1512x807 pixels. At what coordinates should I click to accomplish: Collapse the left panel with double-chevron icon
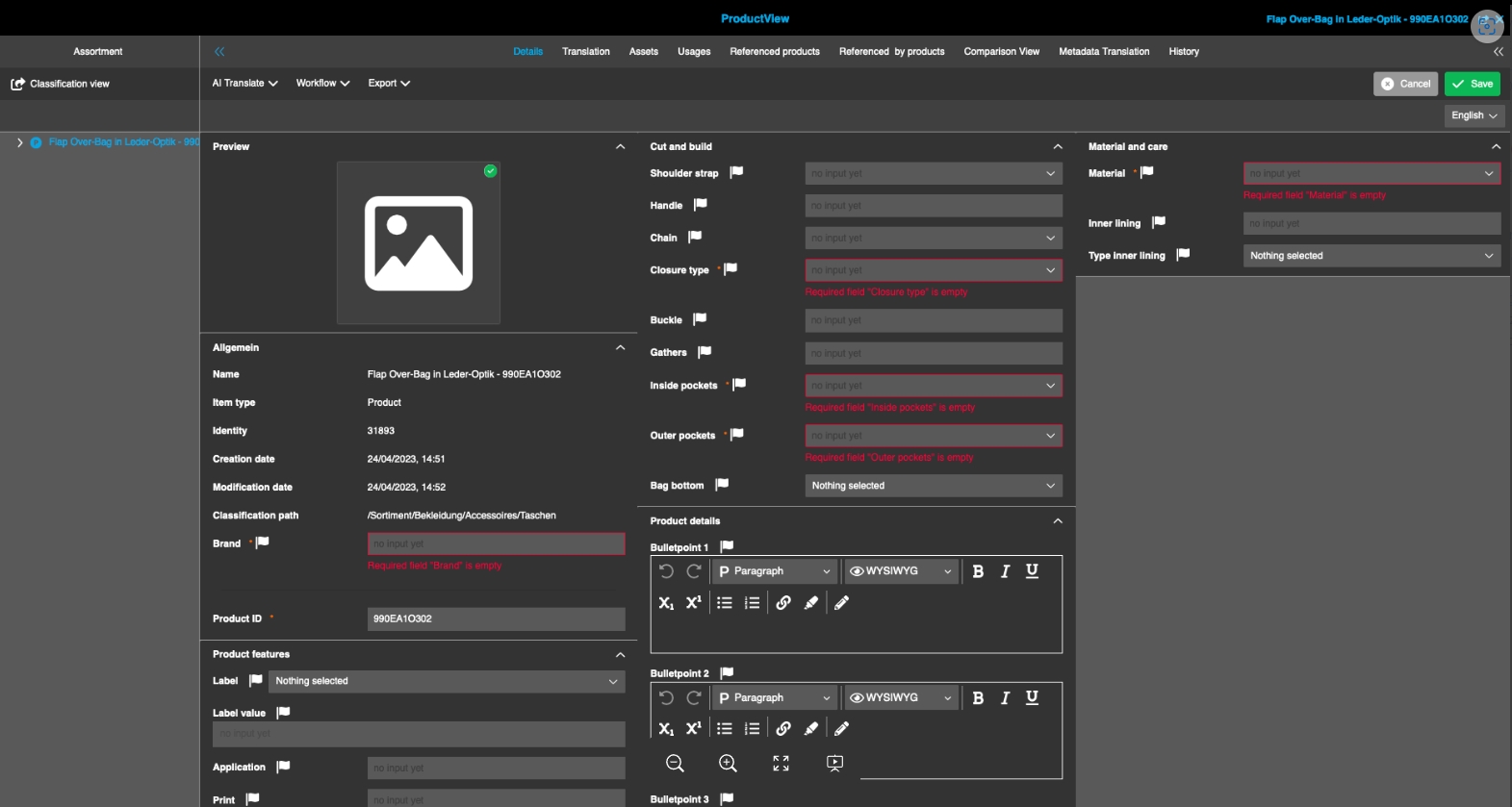(x=219, y=52)
